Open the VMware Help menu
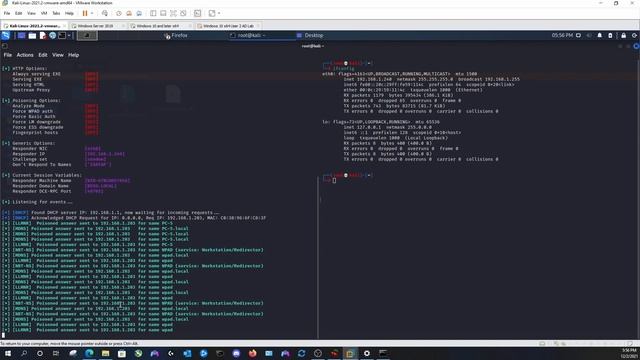 coord(69,13)
